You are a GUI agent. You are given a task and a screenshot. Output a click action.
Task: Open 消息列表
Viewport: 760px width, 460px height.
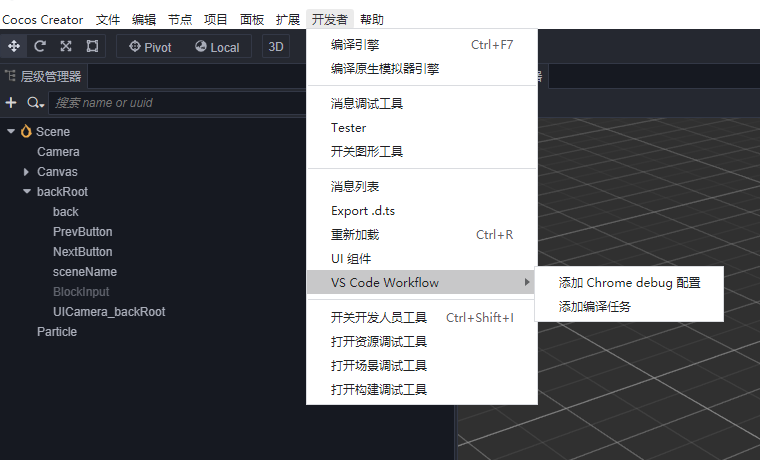pyautogui.click(x=422, y=187)
